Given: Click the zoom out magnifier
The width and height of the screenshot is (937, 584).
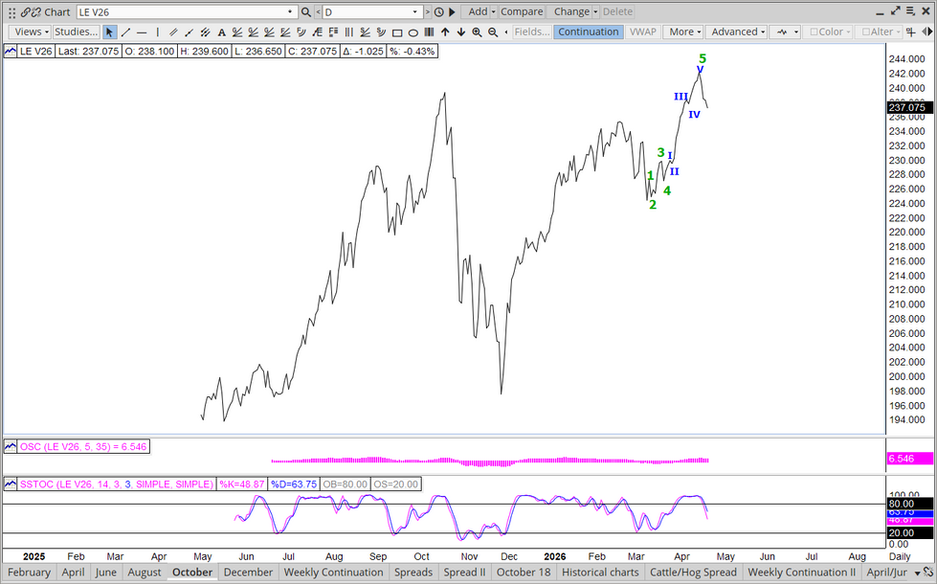Looking at the screenshot, I should tap(493, 32).
